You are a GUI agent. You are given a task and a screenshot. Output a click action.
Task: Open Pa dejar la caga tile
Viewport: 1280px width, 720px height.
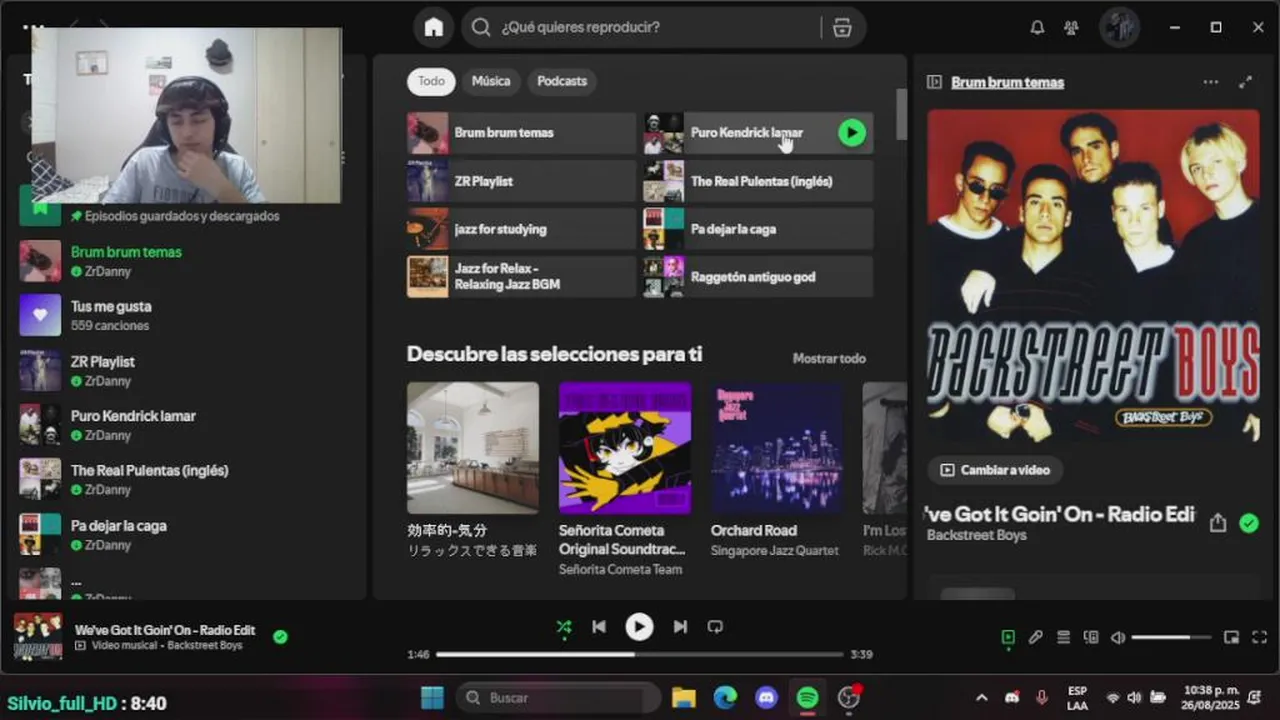758,229
